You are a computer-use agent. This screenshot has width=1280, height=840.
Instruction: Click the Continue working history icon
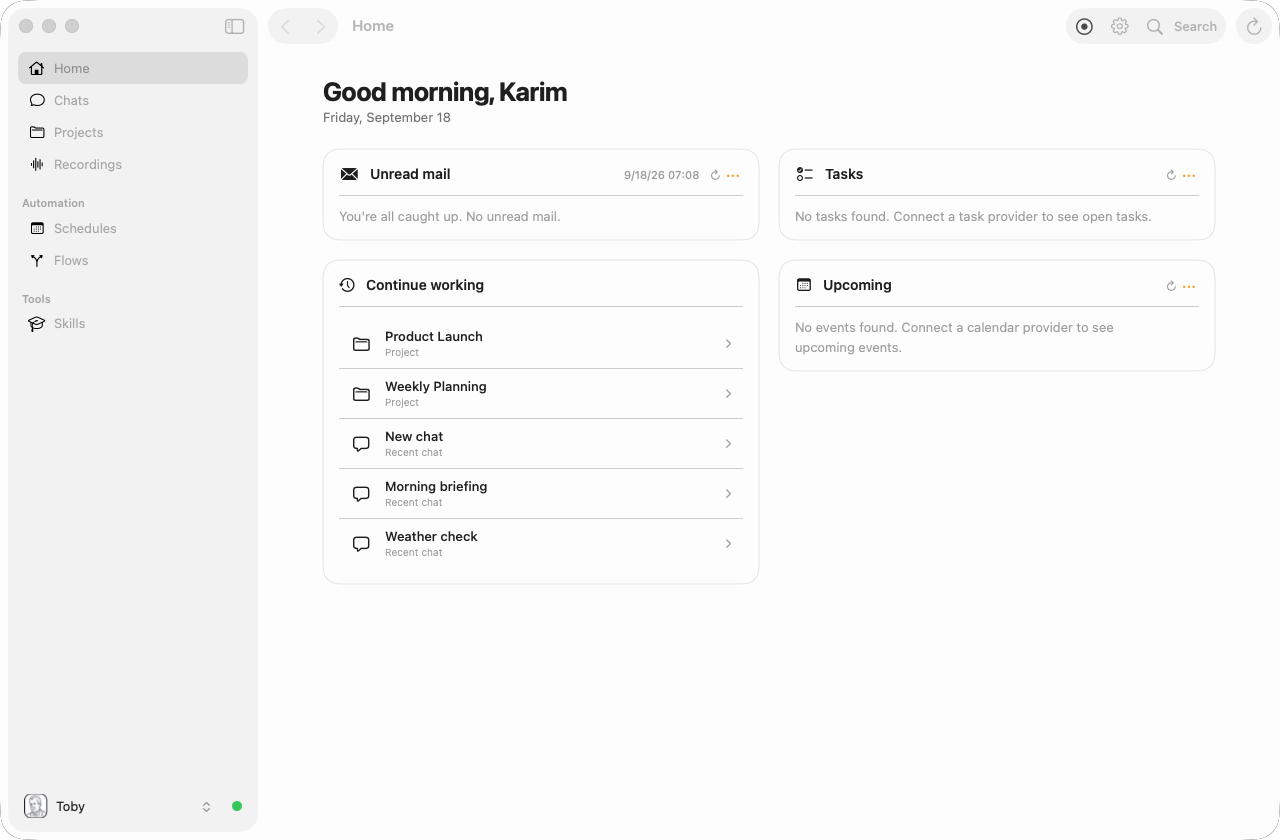[x=347, y=285]
